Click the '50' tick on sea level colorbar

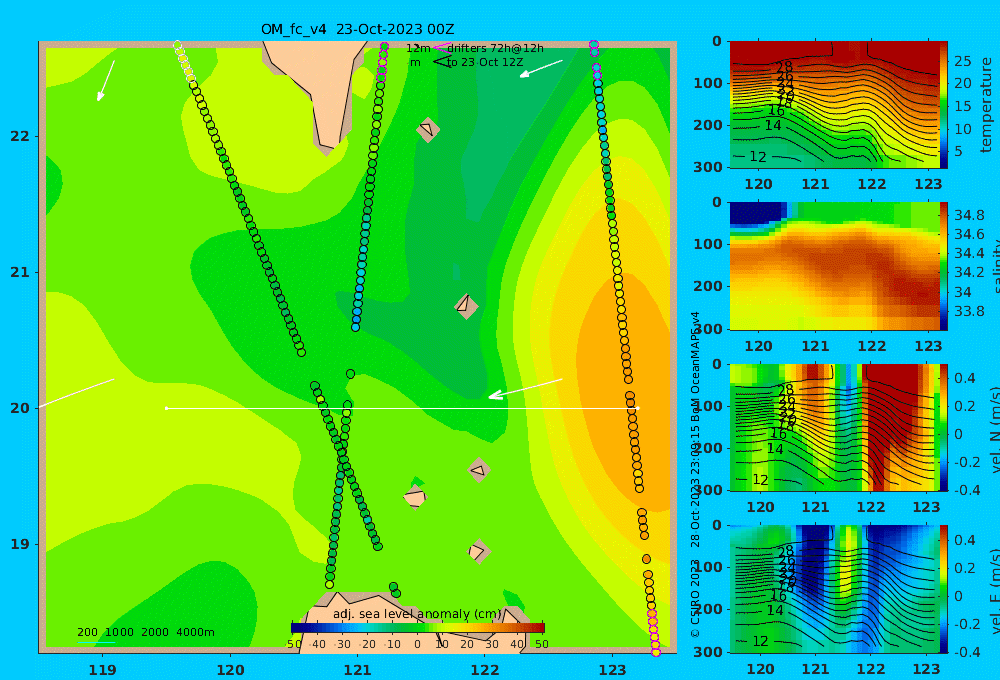click(x=541, y=644)
